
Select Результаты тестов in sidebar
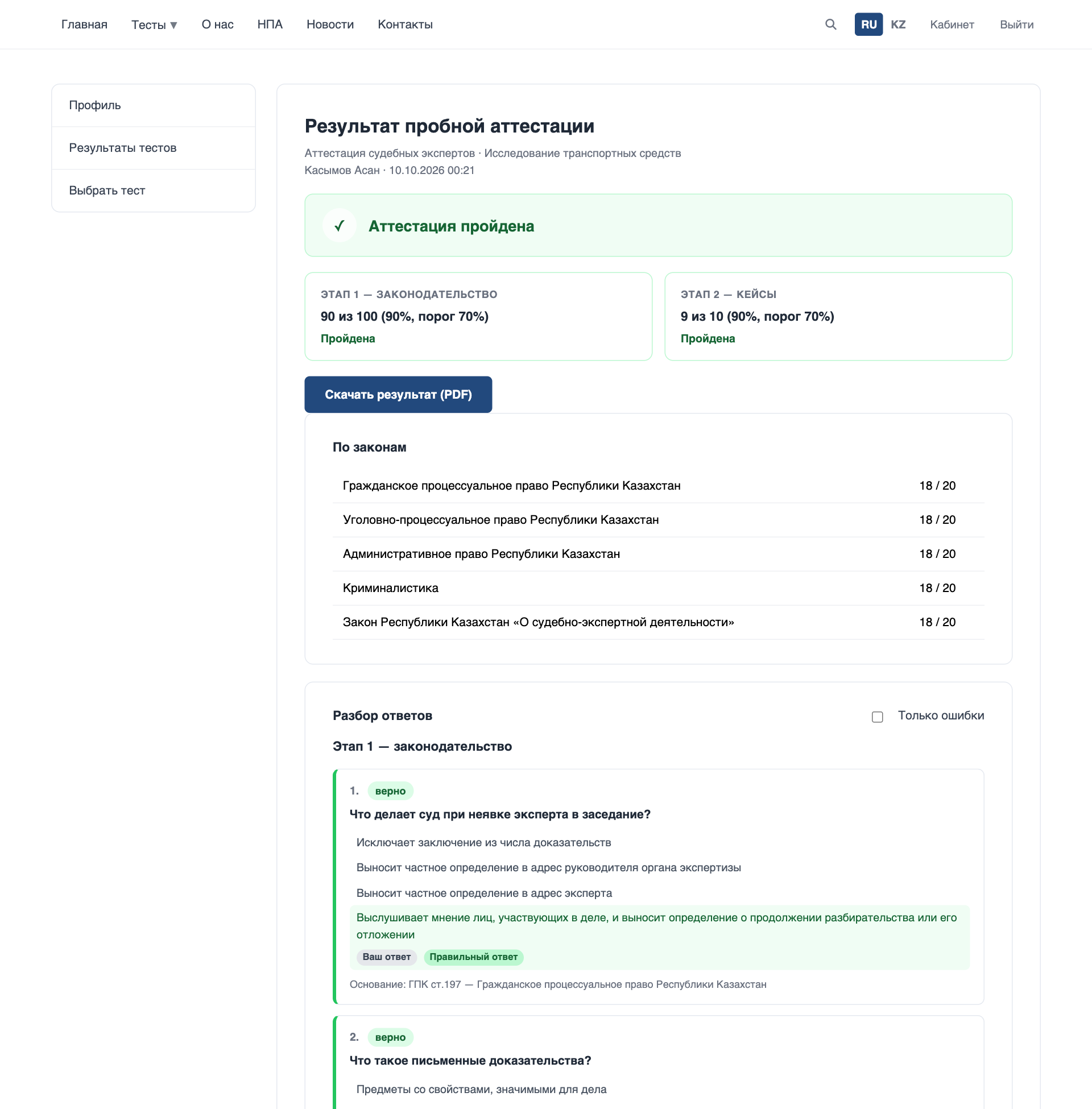click(154, 148)
